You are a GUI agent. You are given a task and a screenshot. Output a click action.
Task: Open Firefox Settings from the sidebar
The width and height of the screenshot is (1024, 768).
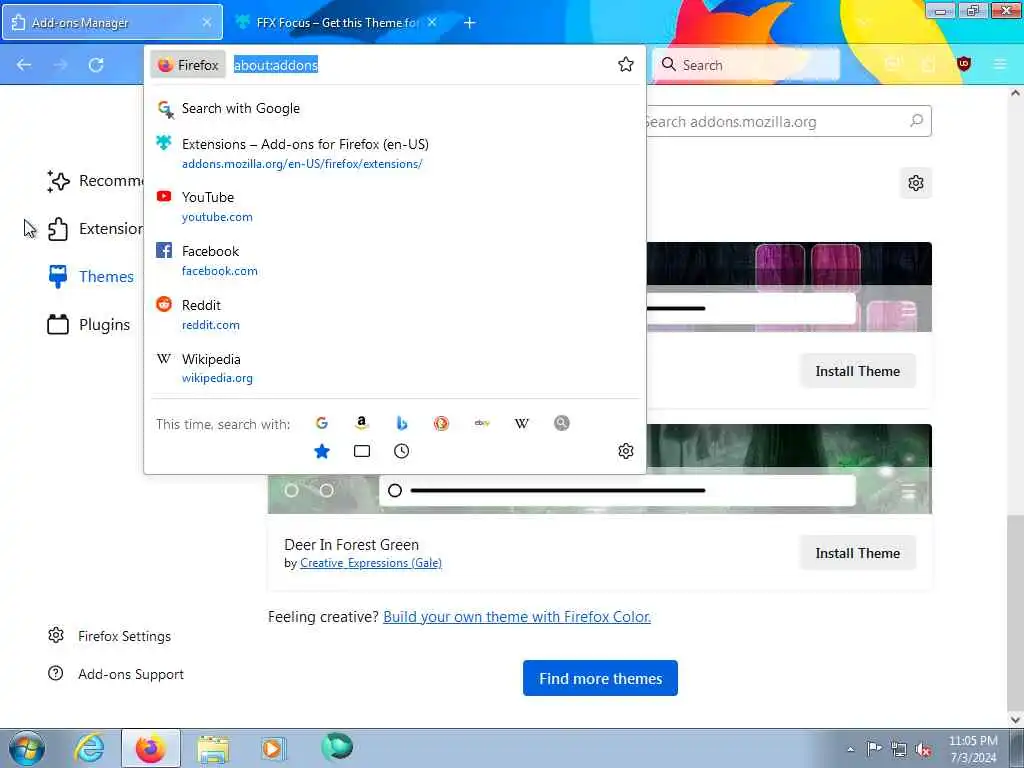pyautogui.click(x=109, y=636)
